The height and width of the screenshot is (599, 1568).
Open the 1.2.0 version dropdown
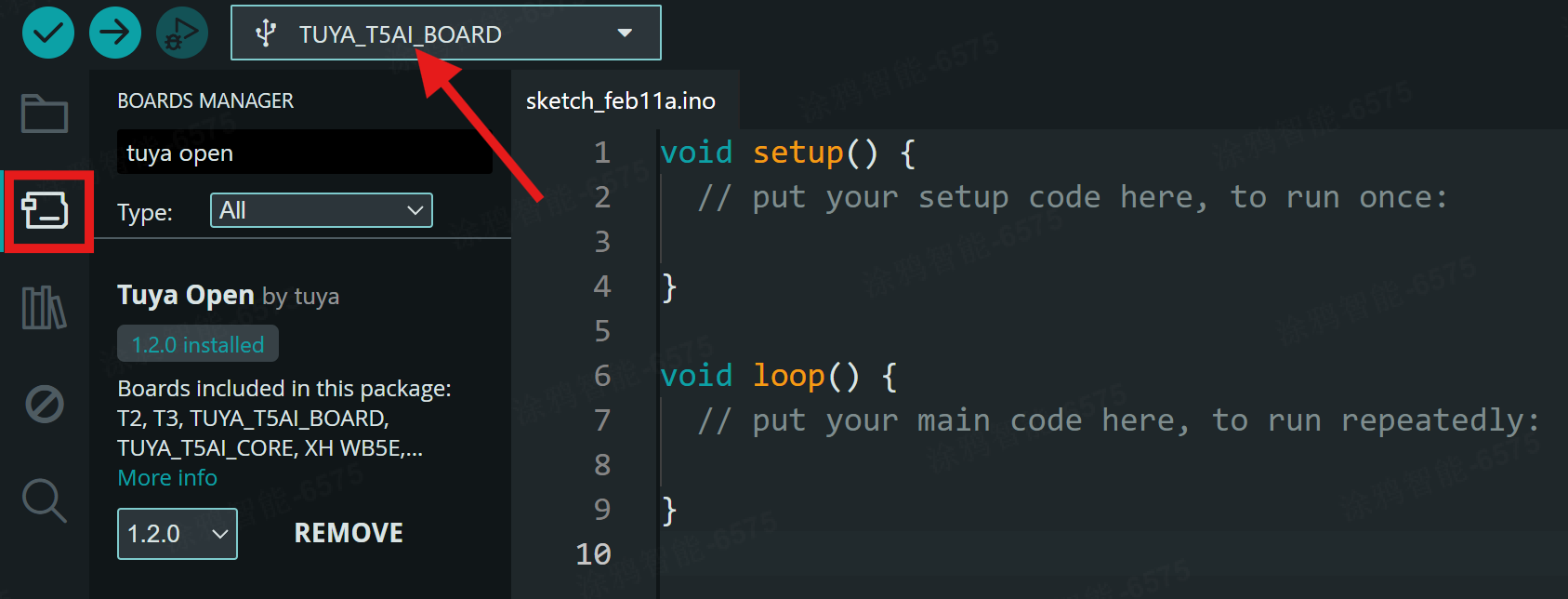click(177, 534)
